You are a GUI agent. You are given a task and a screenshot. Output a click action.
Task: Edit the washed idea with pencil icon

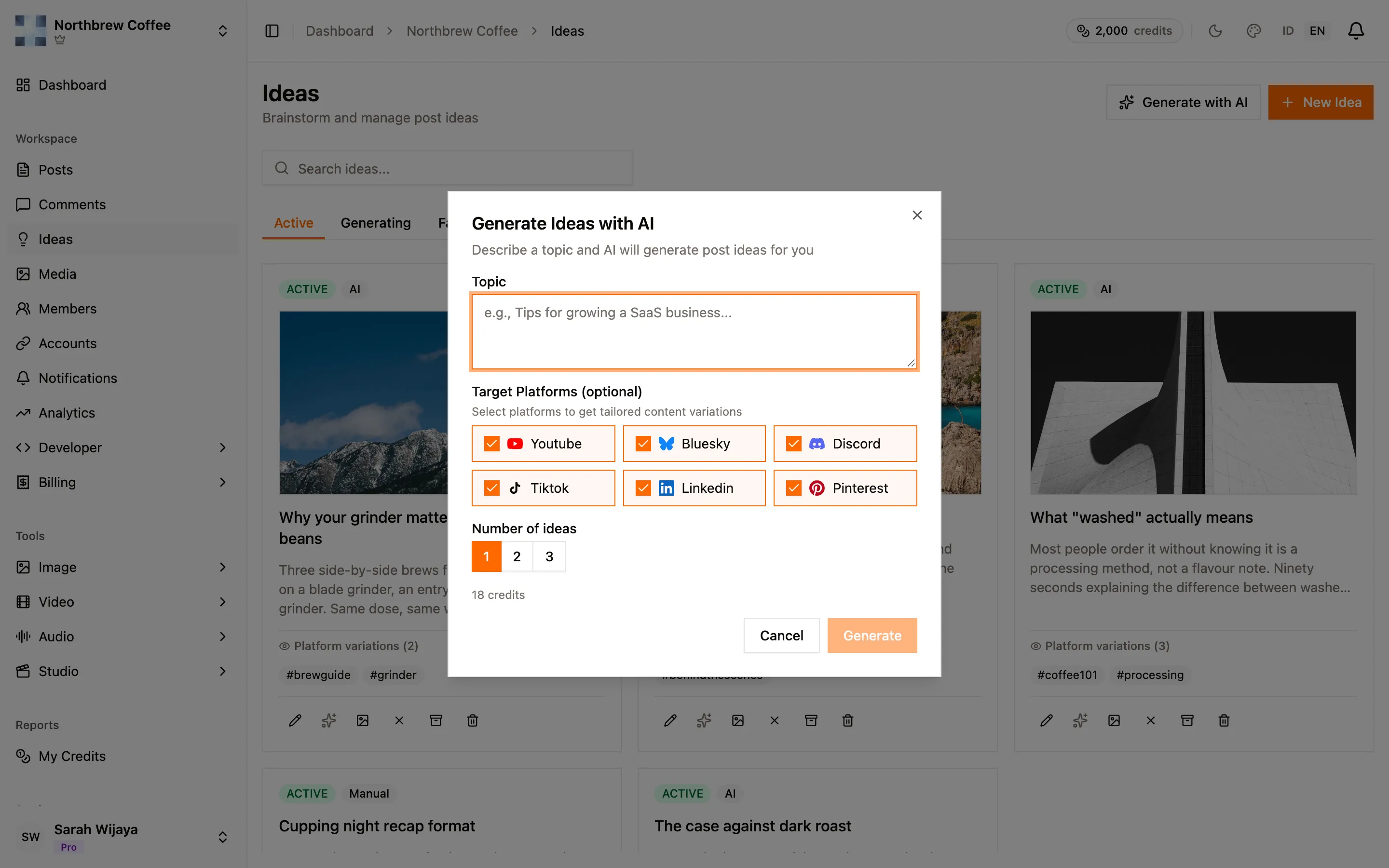pyautogui.click(x=1047, y=720)
